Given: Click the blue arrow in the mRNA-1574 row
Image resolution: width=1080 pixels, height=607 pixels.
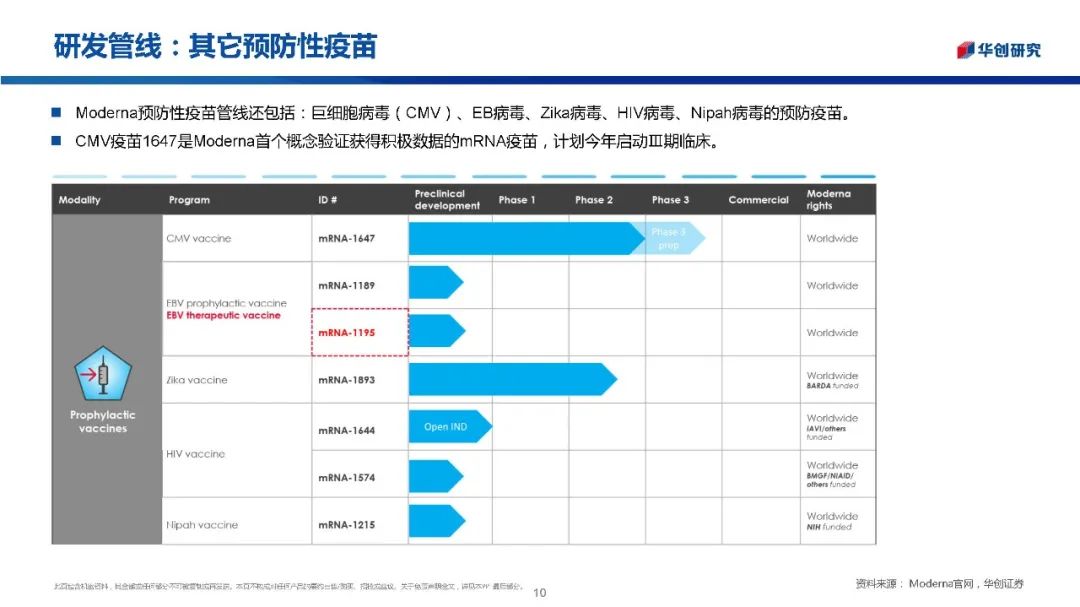Looking at the screenshot, I should point(435,476).
